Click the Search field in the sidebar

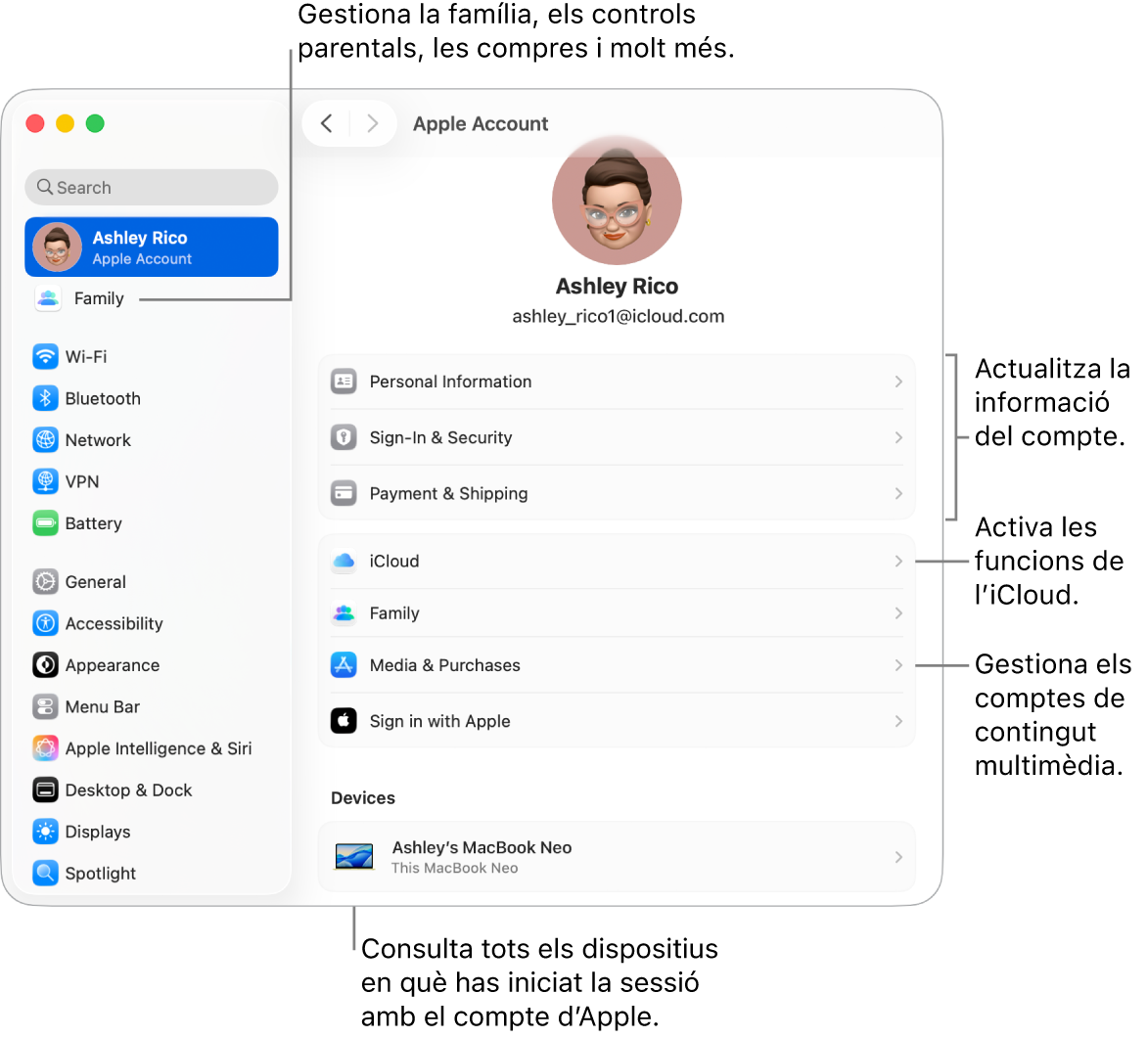(151, 187)
